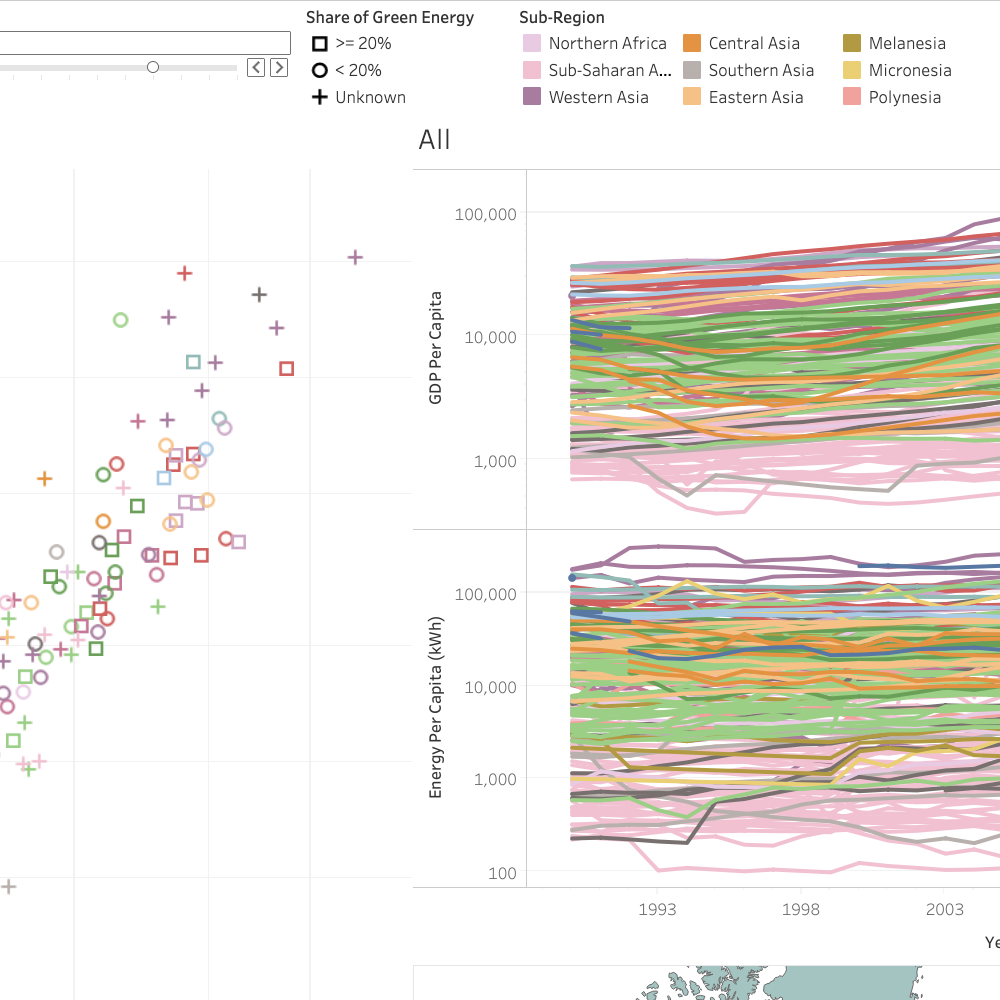Highlight the Northern Africa color swatch
Image resolution: width=1000 pixels, height=1000 pixels.
(x=532, y=43)
